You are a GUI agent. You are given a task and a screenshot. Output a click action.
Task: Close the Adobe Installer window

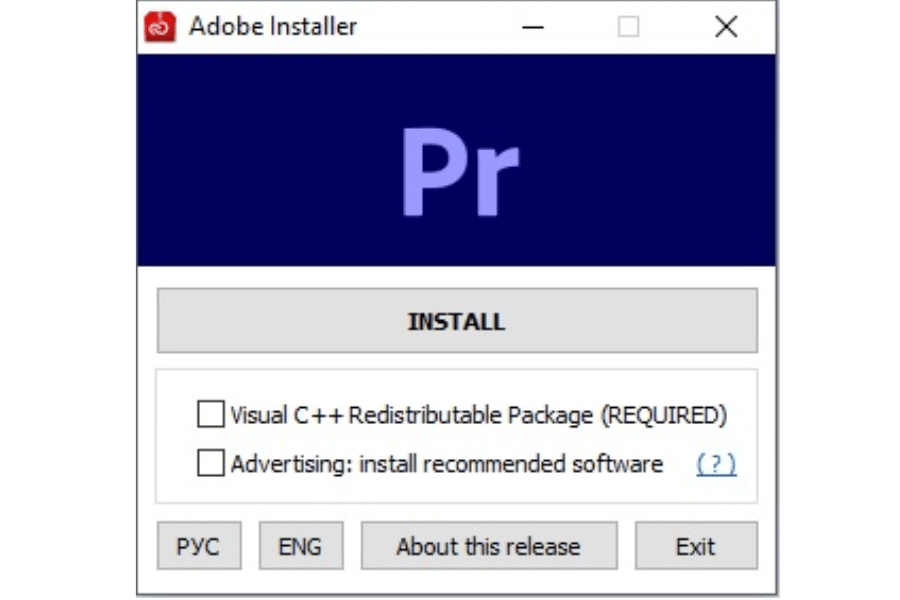726,27
